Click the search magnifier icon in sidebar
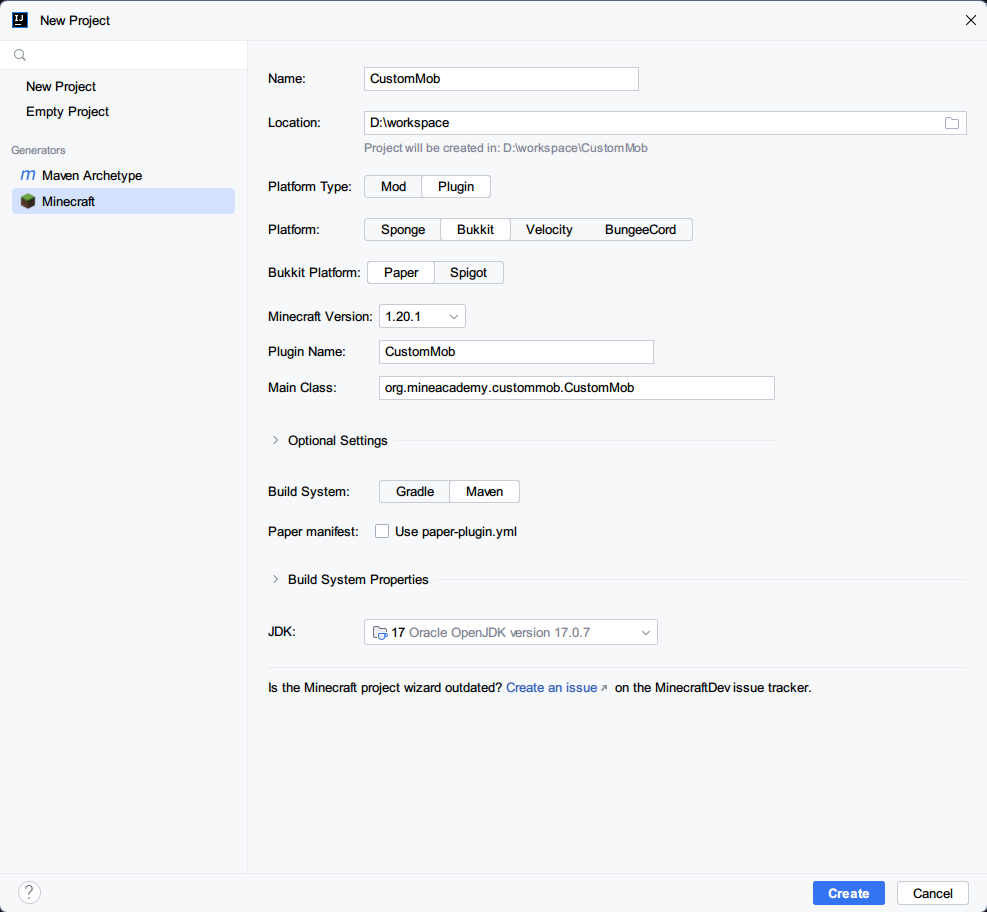 tap(20, 55)
